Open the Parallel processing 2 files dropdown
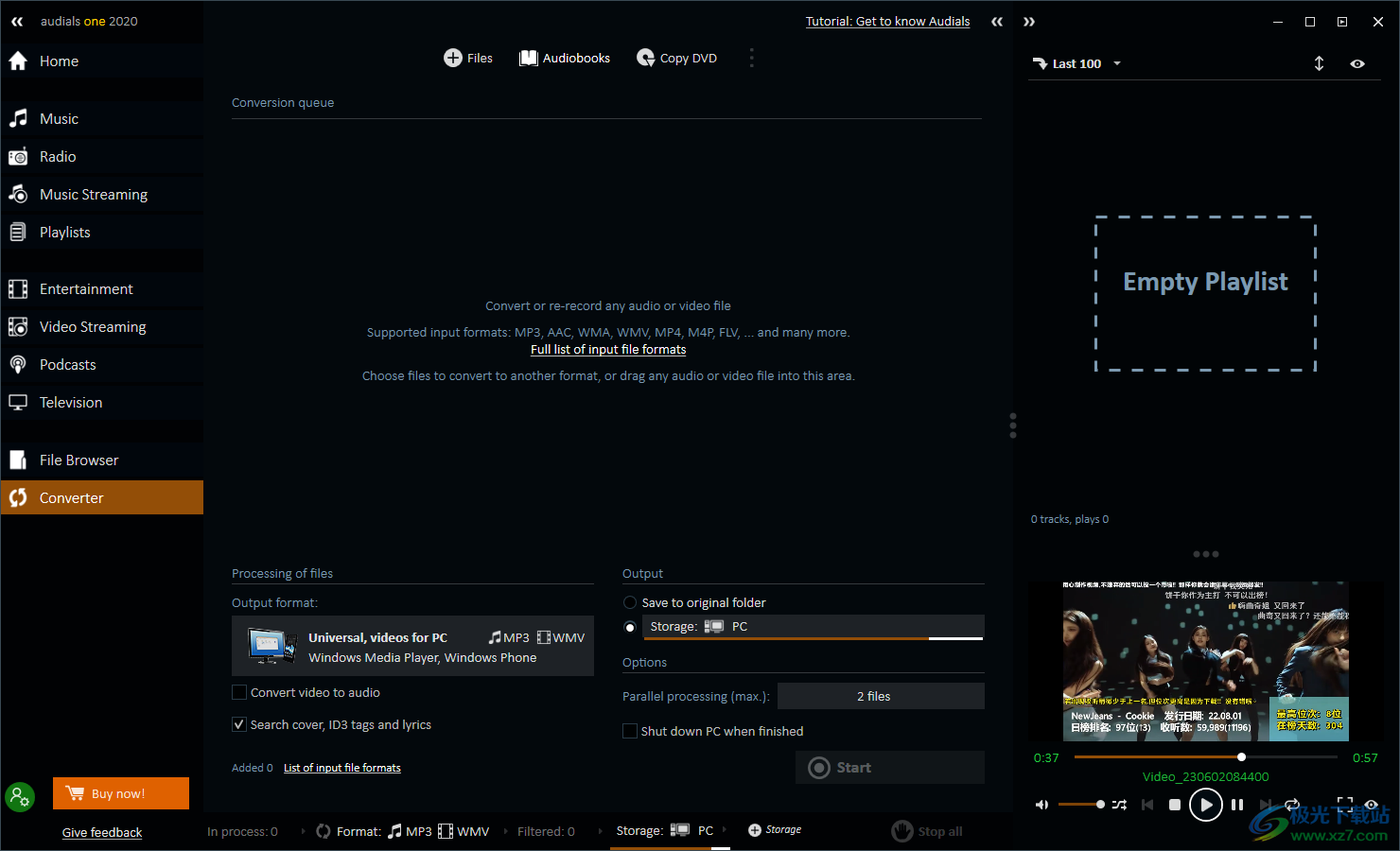Image resolution: width=1400 pixels, height=851 pixels. tap(880, 697)
